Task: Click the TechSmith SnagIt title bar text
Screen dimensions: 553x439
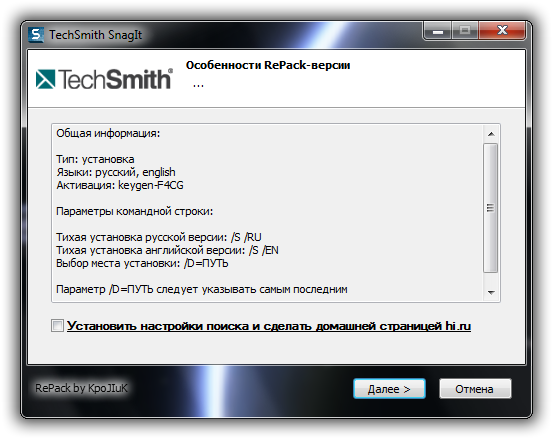Action: [95, 35]
